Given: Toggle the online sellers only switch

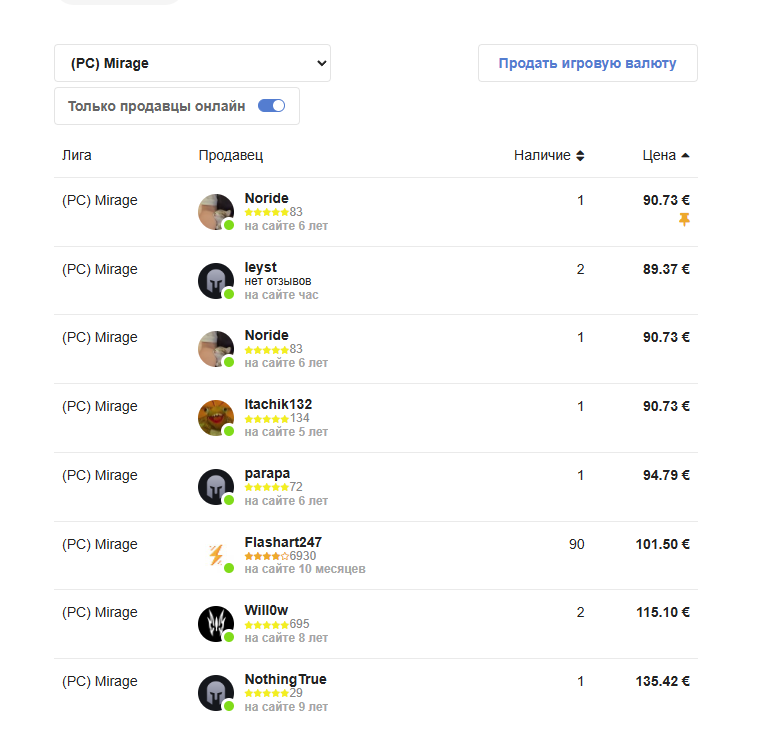Looking at the screenshot, I should pos(271,106).
